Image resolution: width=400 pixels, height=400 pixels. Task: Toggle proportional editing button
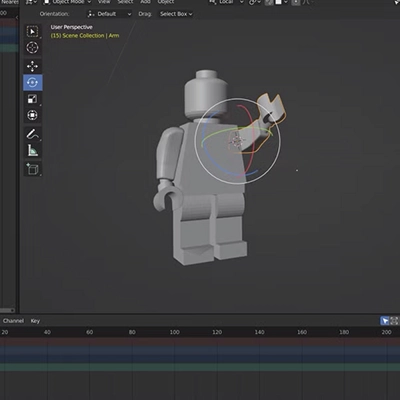[296, 2]
